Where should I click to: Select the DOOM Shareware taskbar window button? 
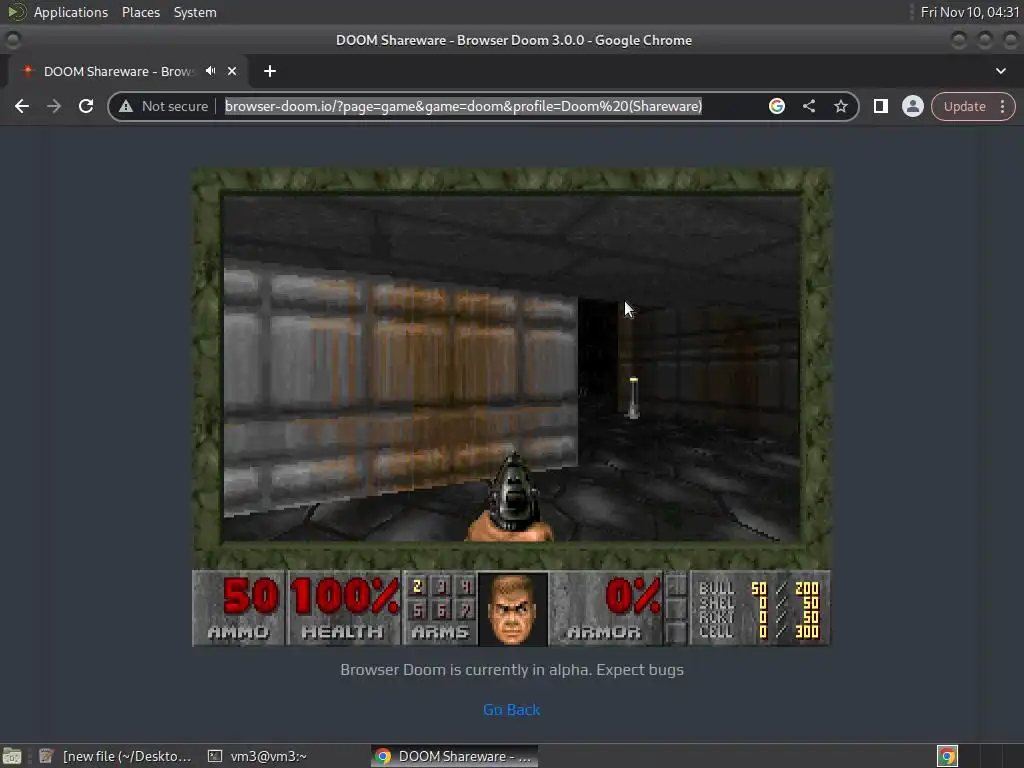455,756
